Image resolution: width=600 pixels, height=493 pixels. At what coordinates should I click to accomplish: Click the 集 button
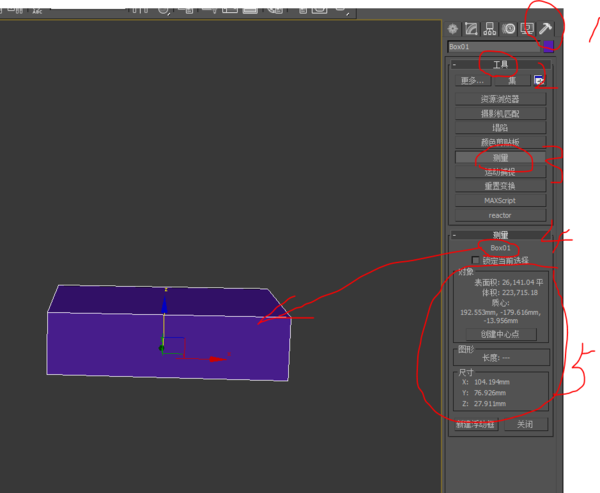512,81
